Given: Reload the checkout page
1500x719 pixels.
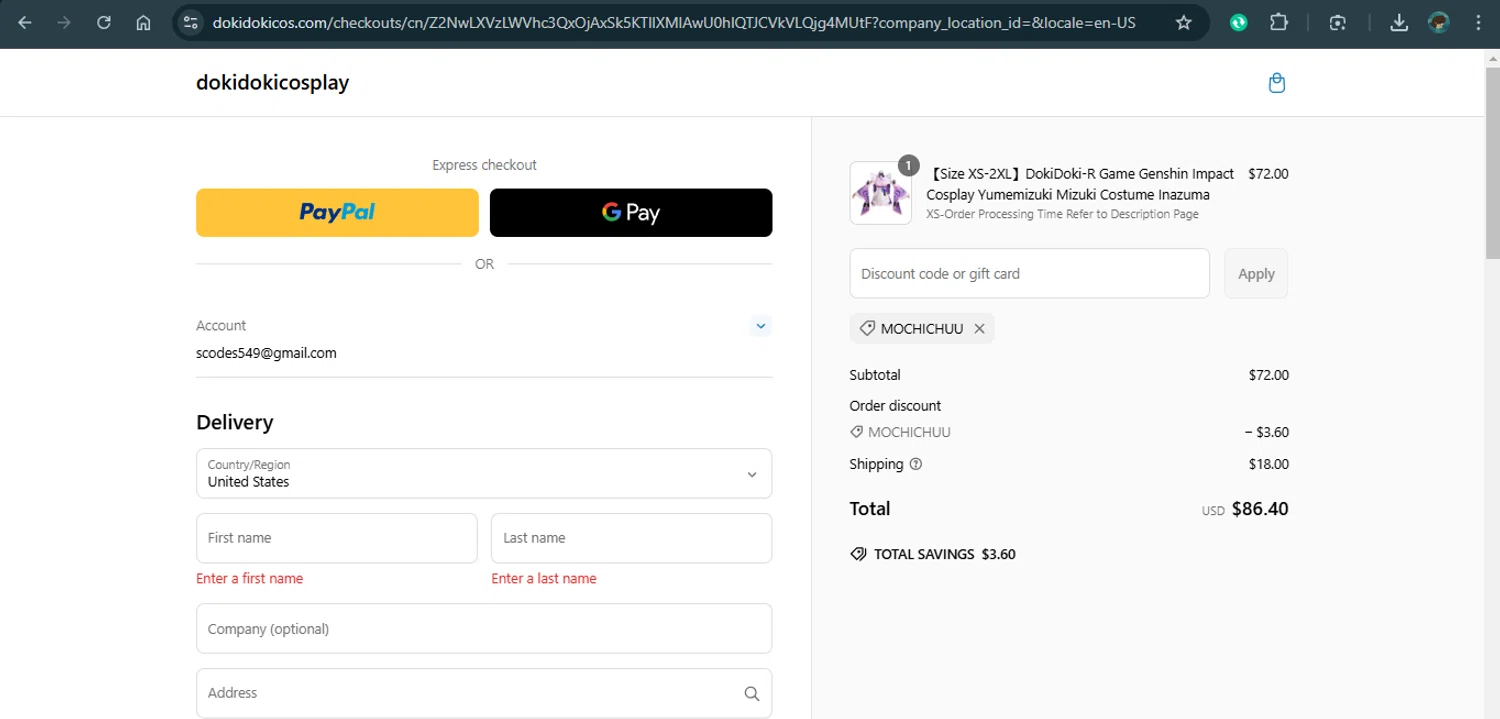Looking at the screenshot, I should [104, 22].
